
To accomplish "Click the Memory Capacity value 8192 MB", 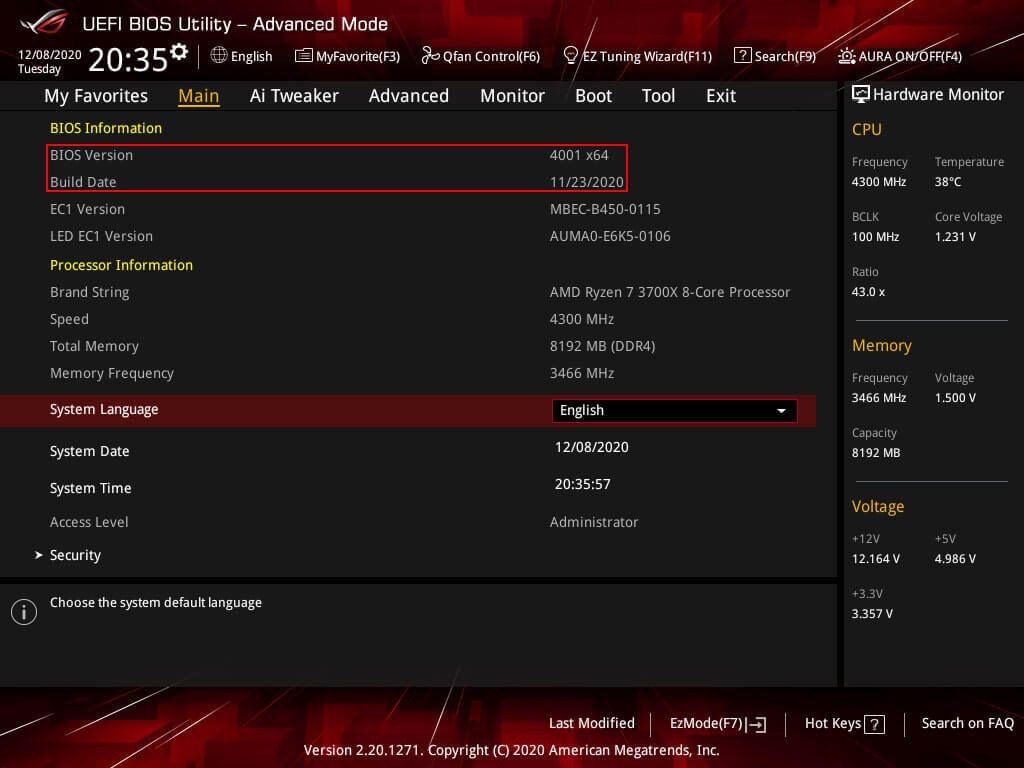I will 876,453.
